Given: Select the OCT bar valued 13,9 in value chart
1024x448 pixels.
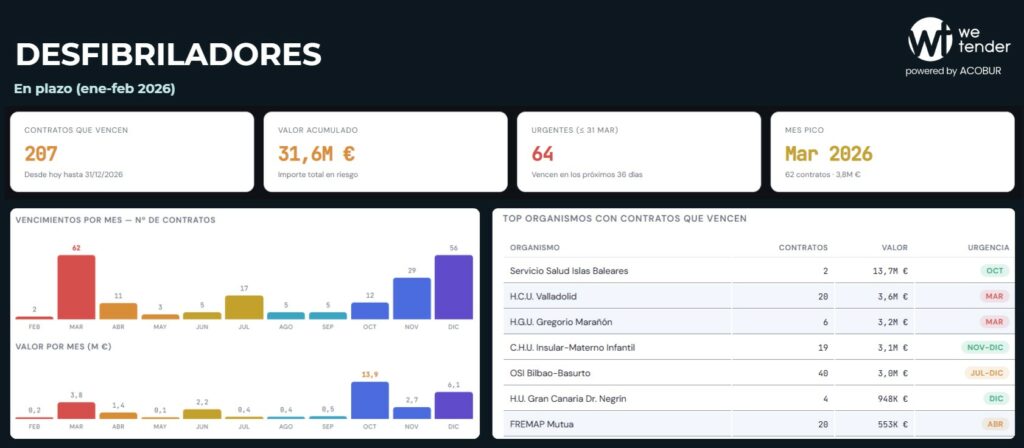Looking at the screenshot, I should point(369,400).
